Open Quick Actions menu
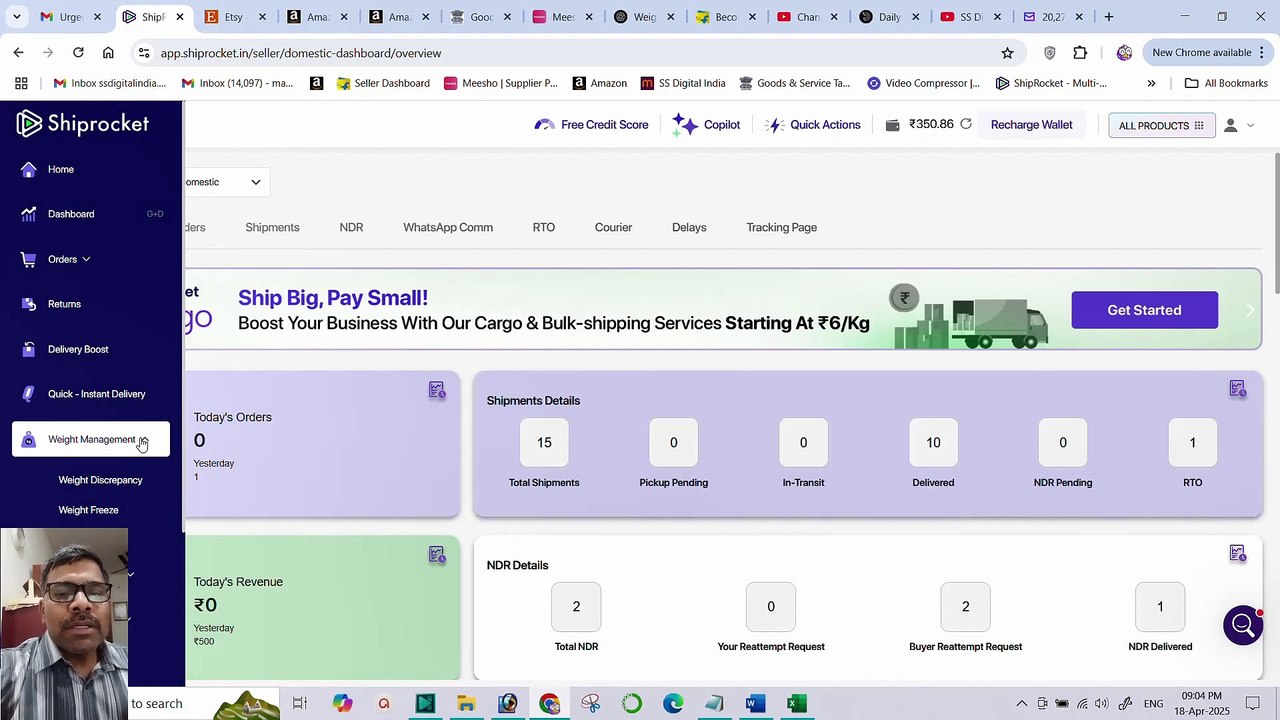This screenshot has width=1280, height=720. coord(813,125)
